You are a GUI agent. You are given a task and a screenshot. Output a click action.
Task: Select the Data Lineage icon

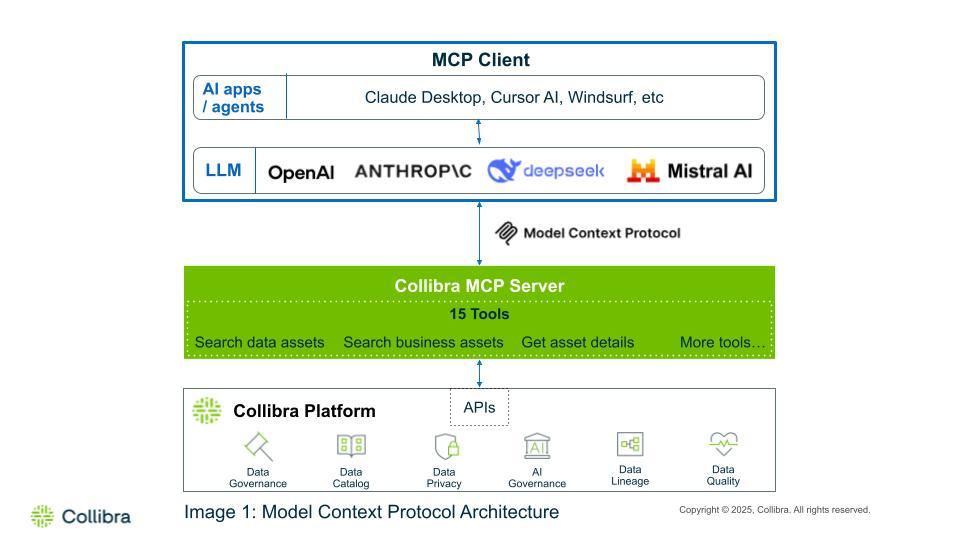click(630, 444)
